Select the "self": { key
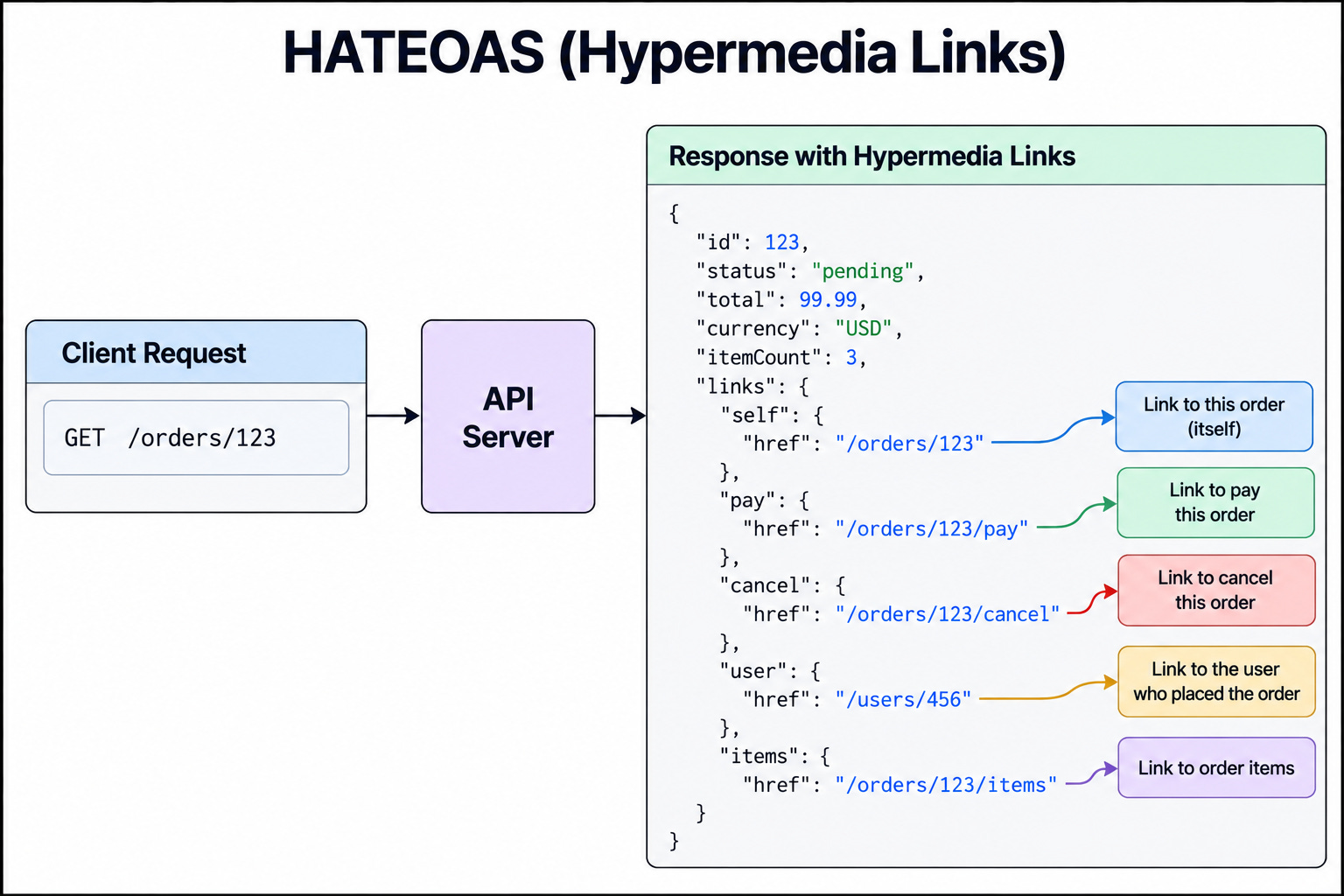Viewport: 1344px width, 896px height. pos(772,415)
